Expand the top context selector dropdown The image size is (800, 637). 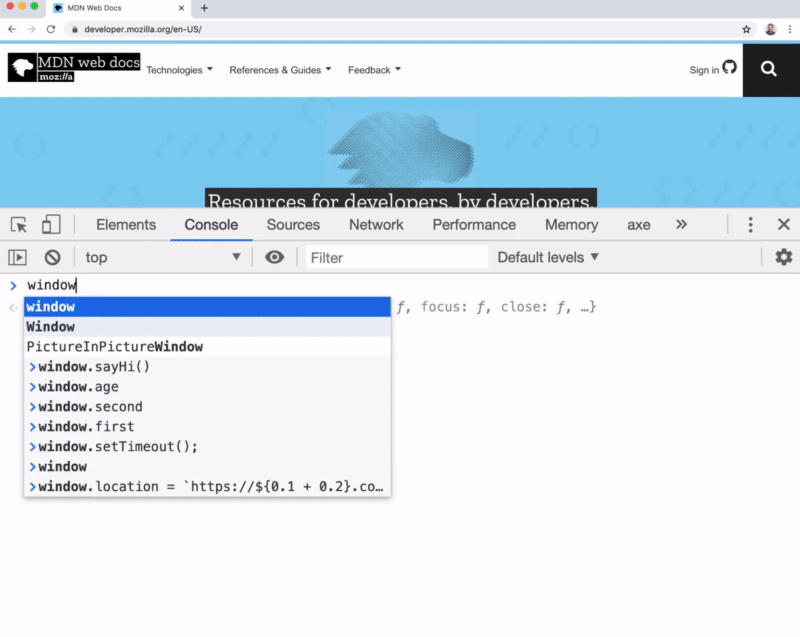(163, 257)
